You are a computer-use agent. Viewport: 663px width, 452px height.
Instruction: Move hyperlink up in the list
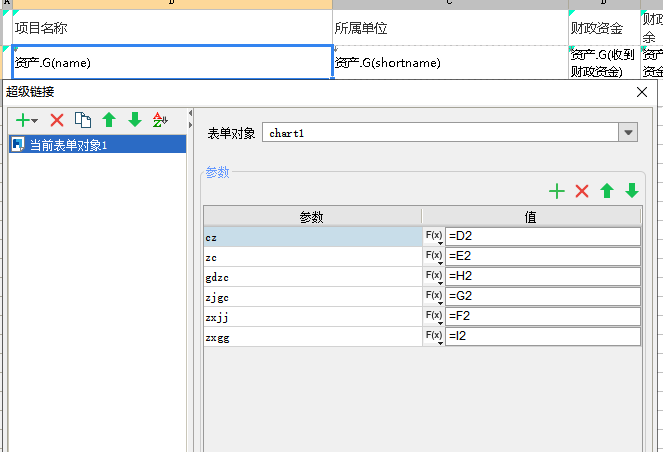109,120
